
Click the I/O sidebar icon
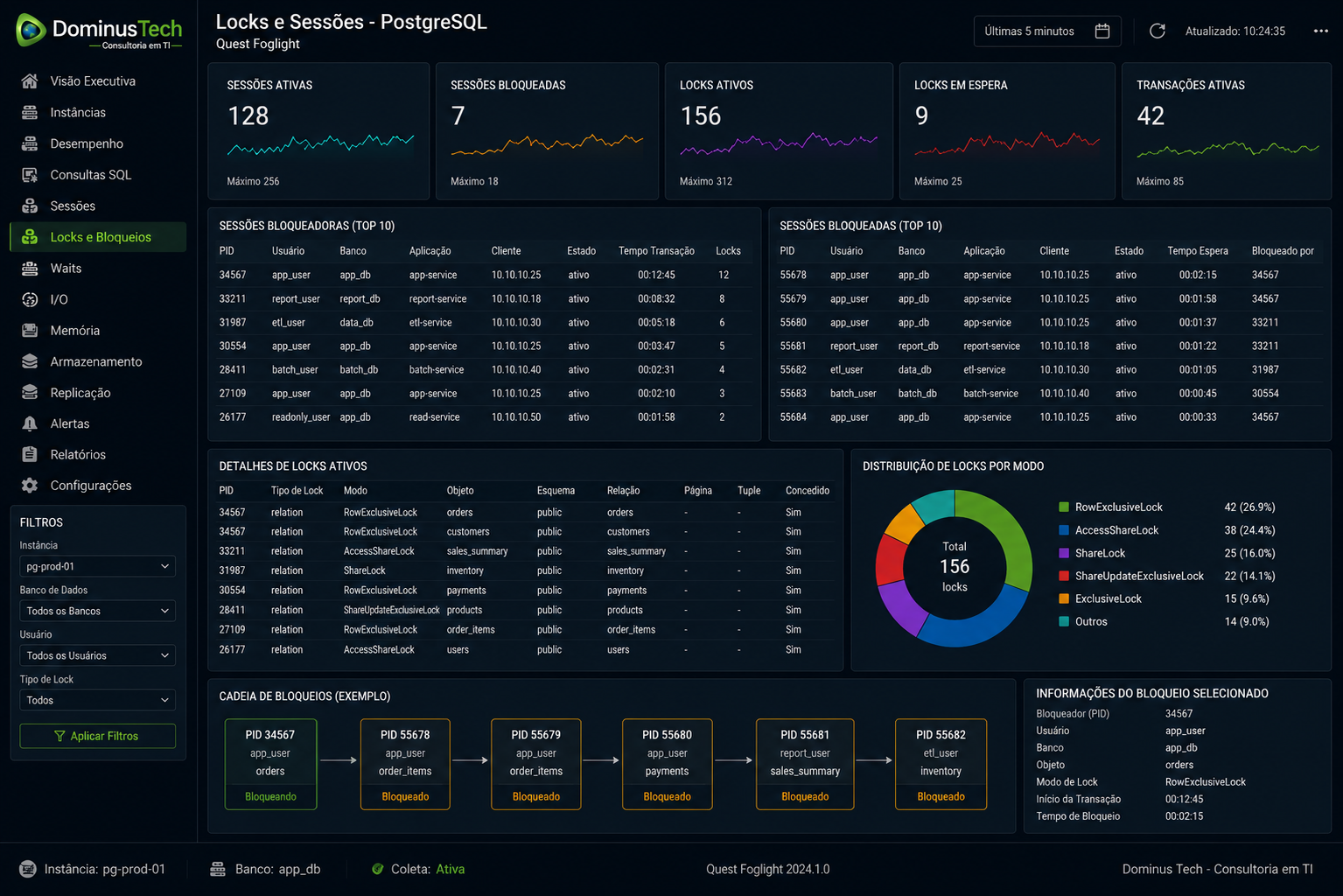(30, 299)
